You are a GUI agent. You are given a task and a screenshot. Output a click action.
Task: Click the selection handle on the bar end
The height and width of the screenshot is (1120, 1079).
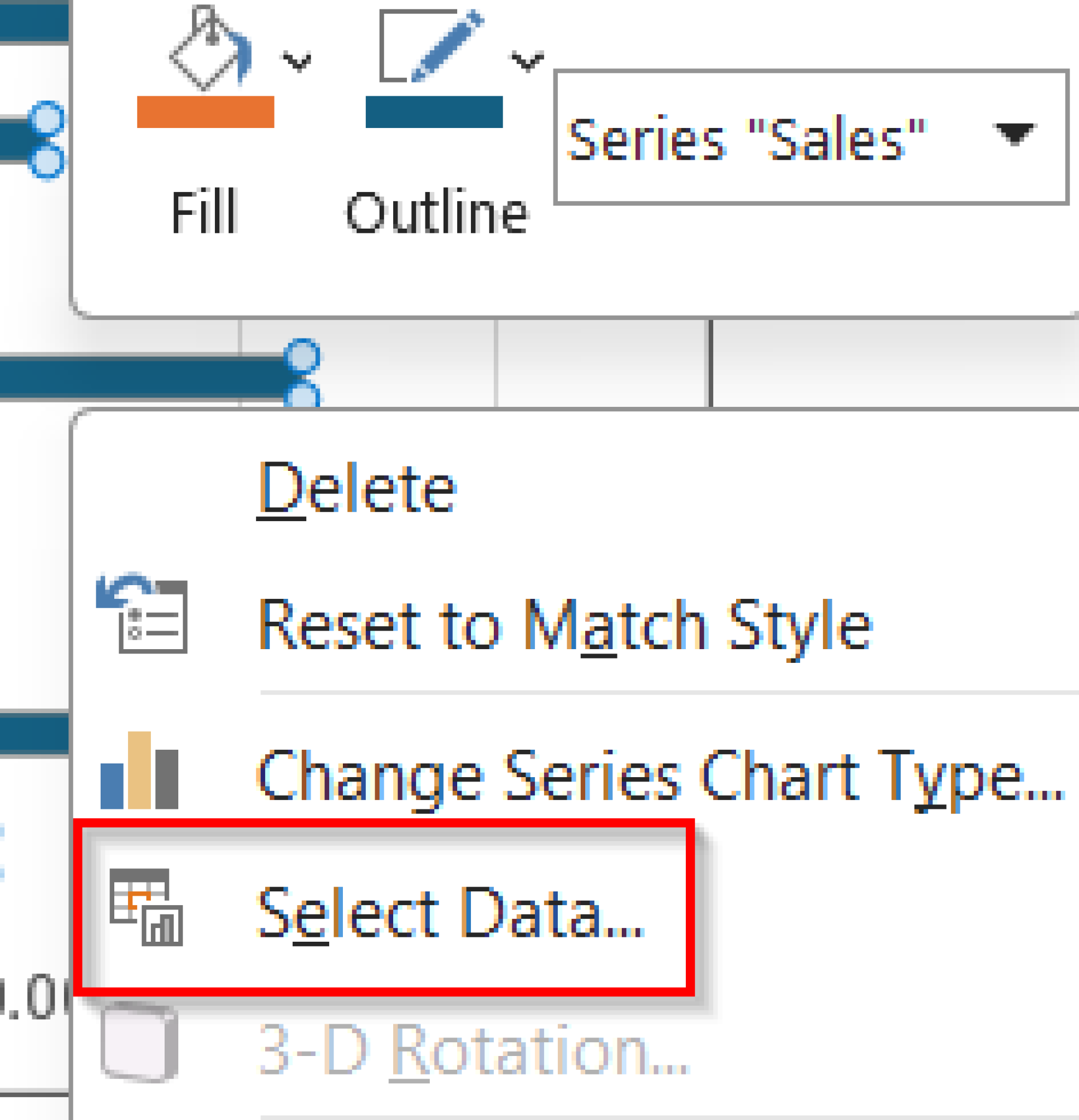[303, 357]
